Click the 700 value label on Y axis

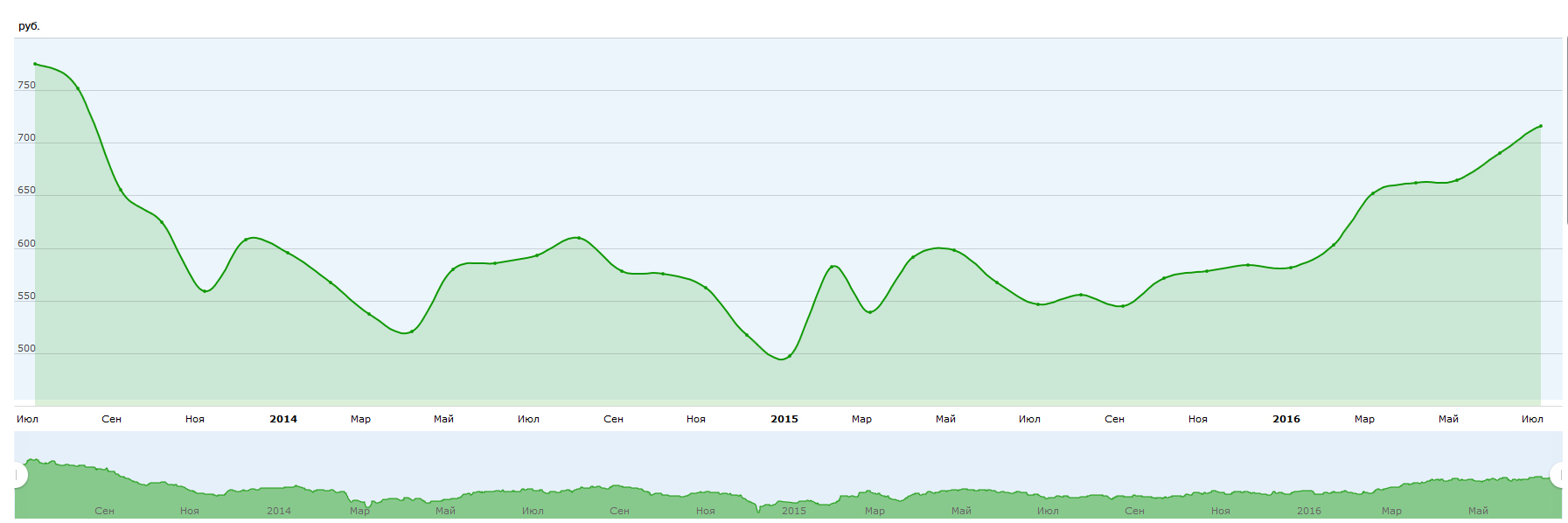point(26,137)
